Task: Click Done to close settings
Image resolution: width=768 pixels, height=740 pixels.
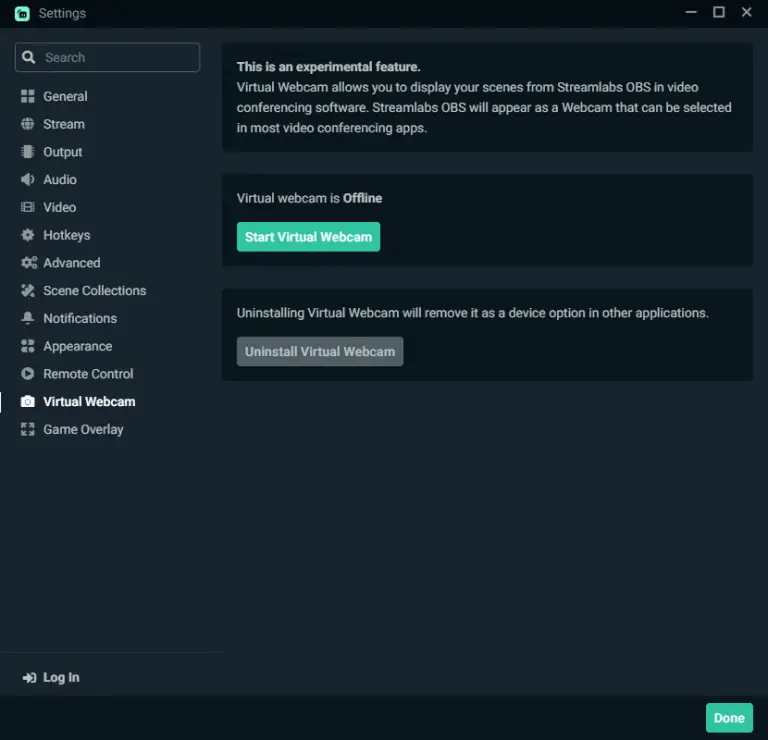Action: [x=729, y=718]
